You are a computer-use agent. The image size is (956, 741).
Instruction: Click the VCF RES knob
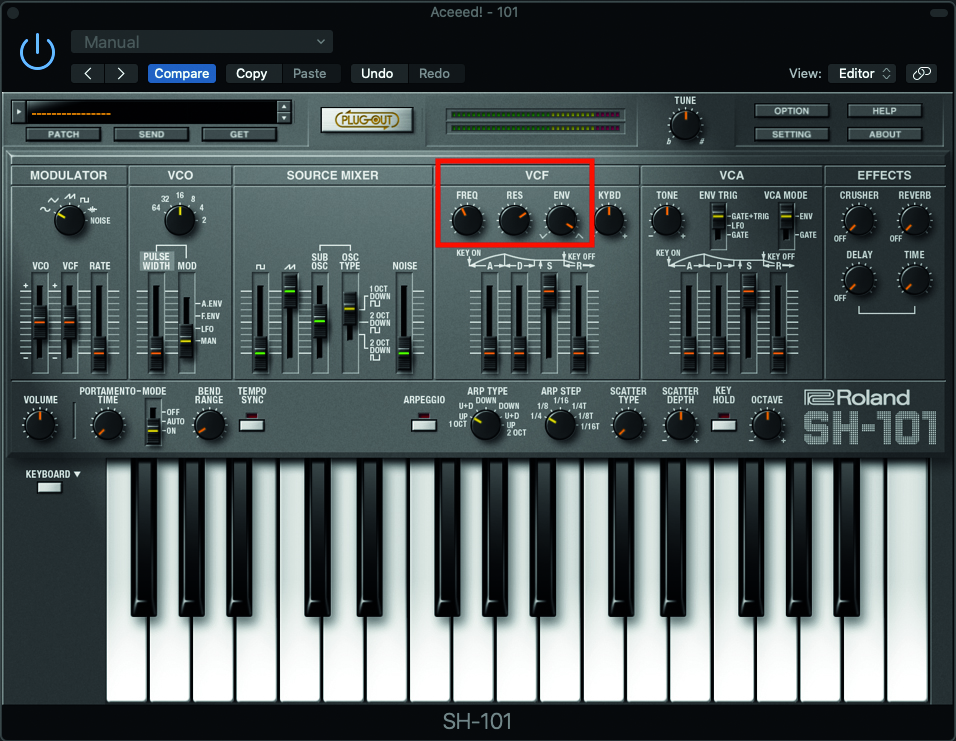514,220
